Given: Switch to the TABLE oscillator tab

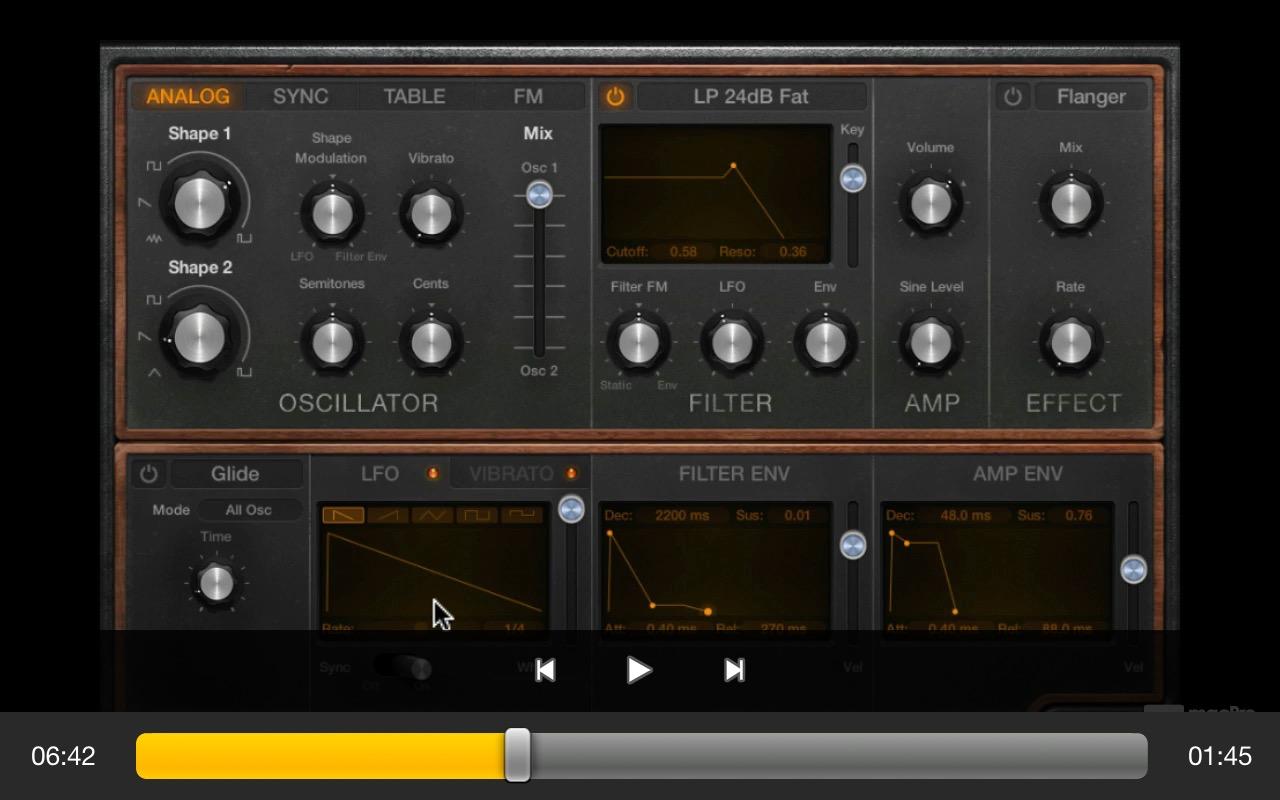Looking at the screenshot, I should click(x=414, y=97).
